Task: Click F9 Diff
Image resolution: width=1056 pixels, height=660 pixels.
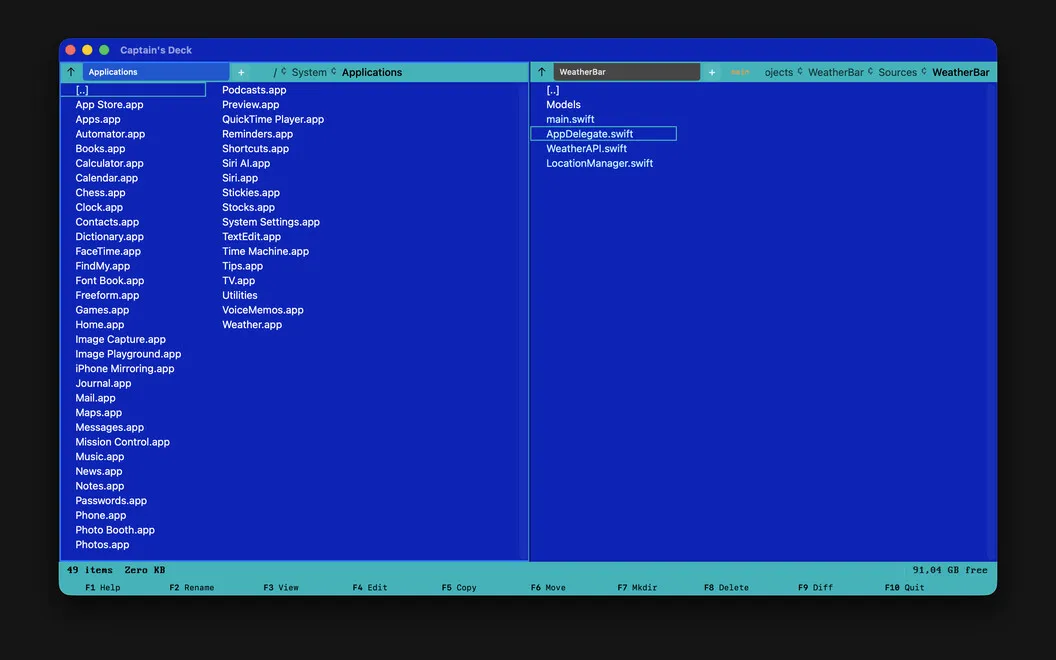Action: pyautogui.click(x=816, y=587)
